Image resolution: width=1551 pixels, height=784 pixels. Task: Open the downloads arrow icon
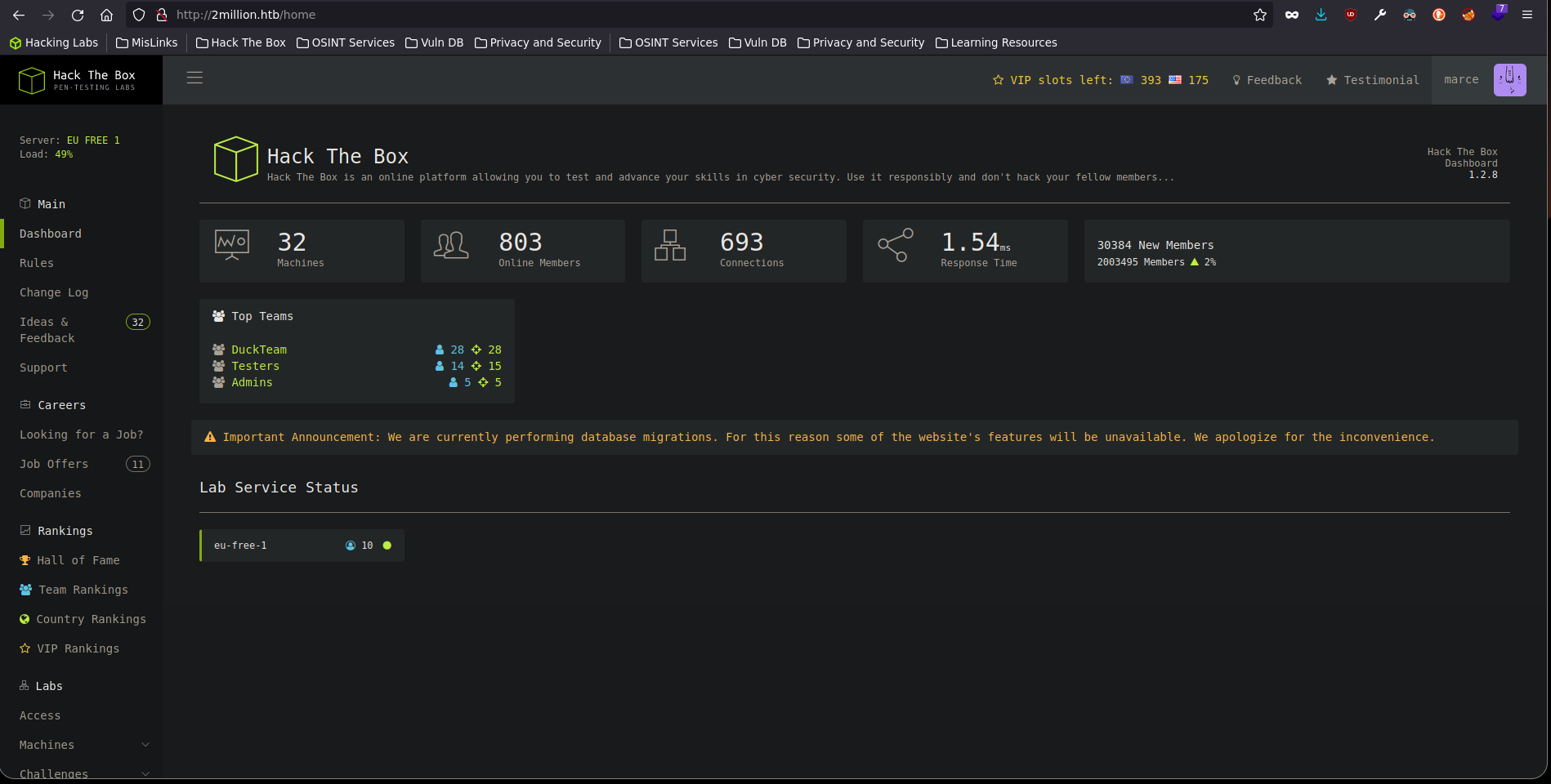click(x=1321, y=15)
